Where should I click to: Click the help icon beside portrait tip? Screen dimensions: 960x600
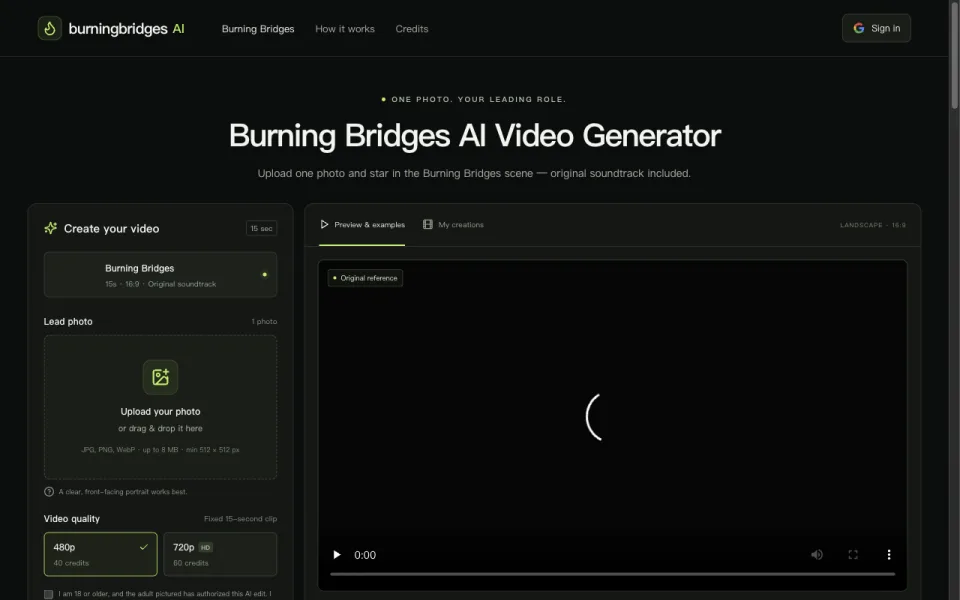pos(49,492)
